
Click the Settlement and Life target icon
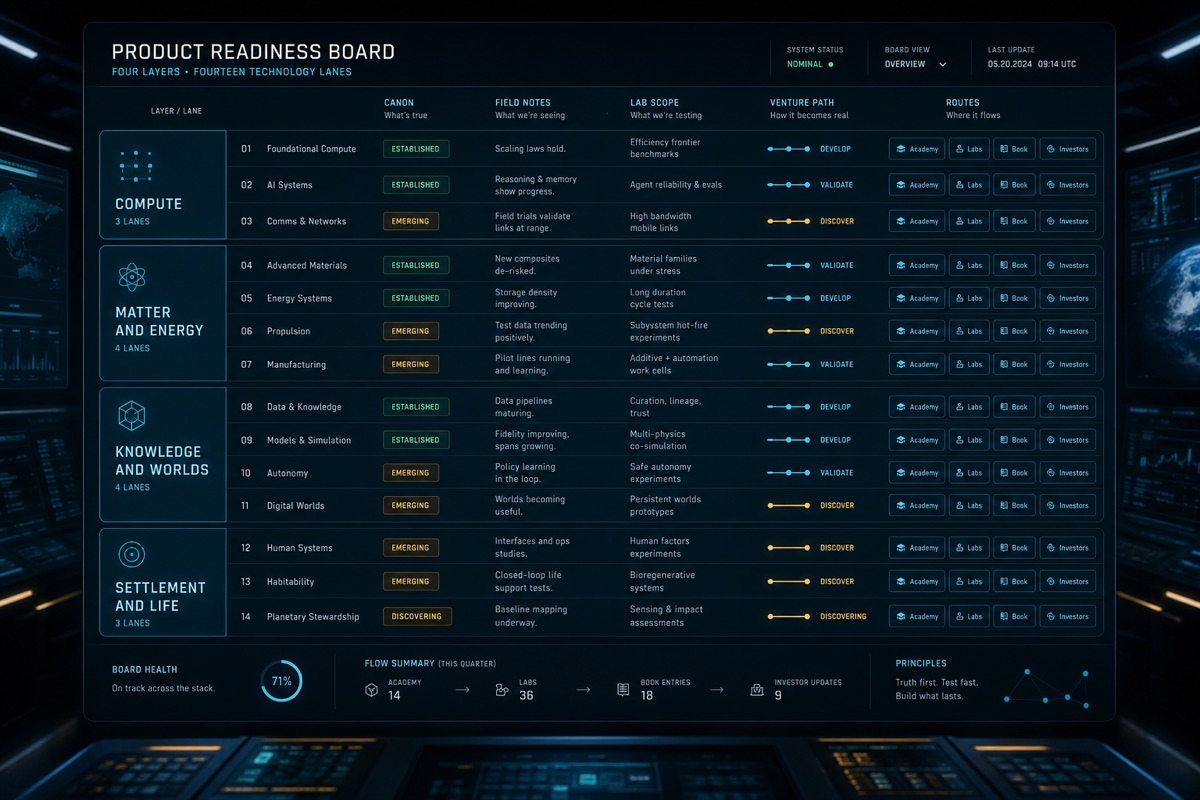(x=132, y=554)
